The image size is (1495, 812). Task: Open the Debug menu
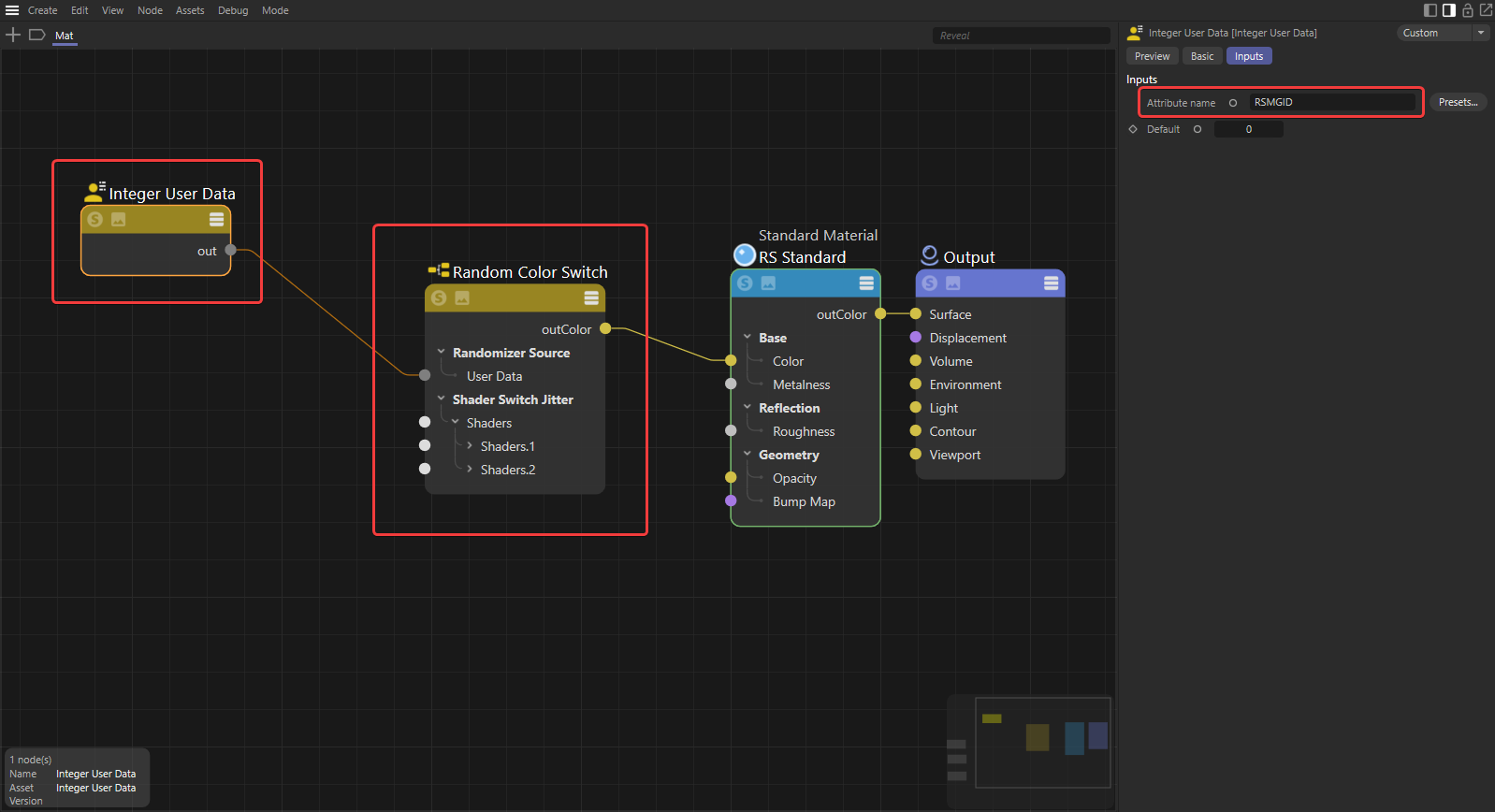coord(233,10)
